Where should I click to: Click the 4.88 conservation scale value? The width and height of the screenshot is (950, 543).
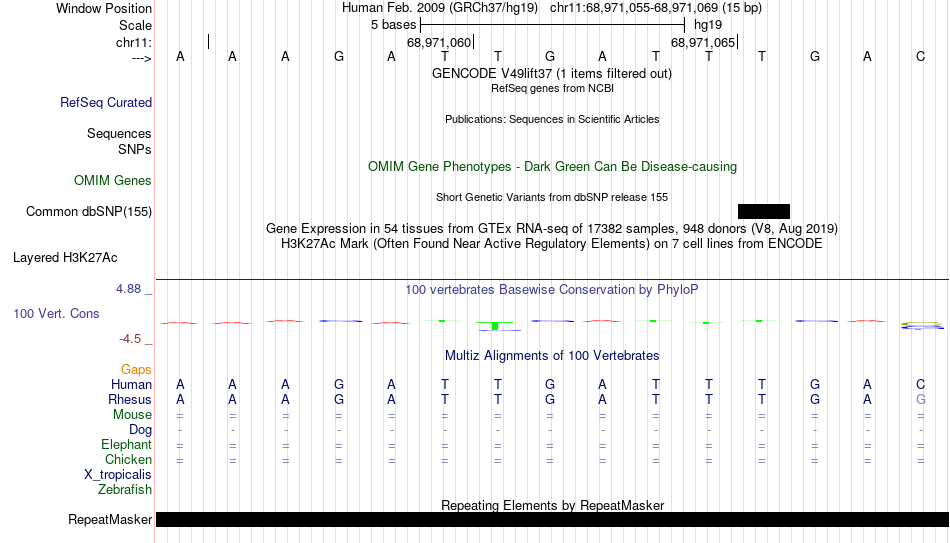pos(128,289)
